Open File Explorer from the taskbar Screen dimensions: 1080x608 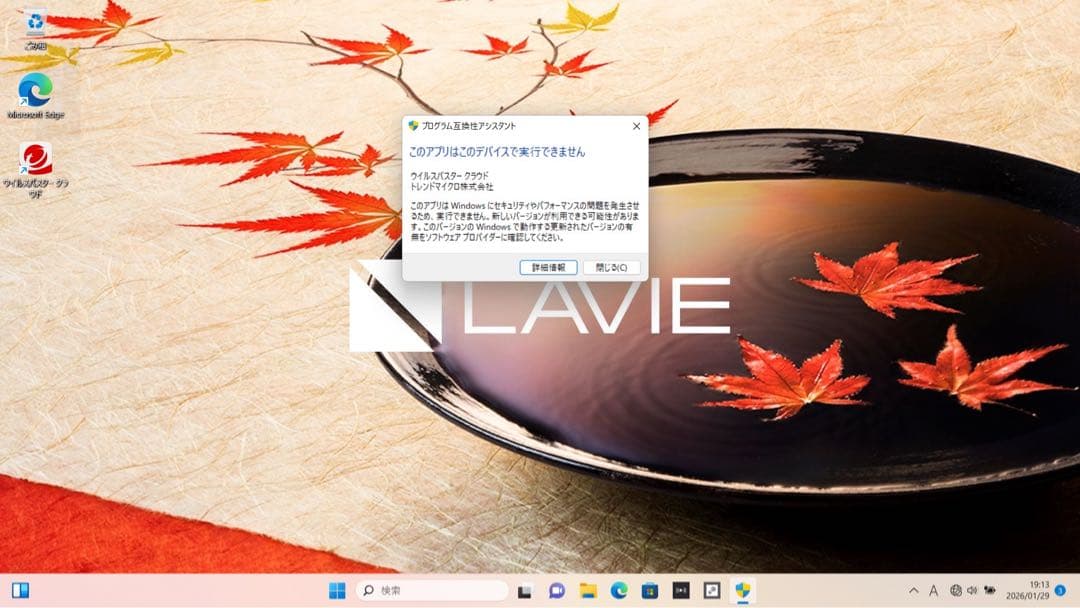click(x=589, y=590)
